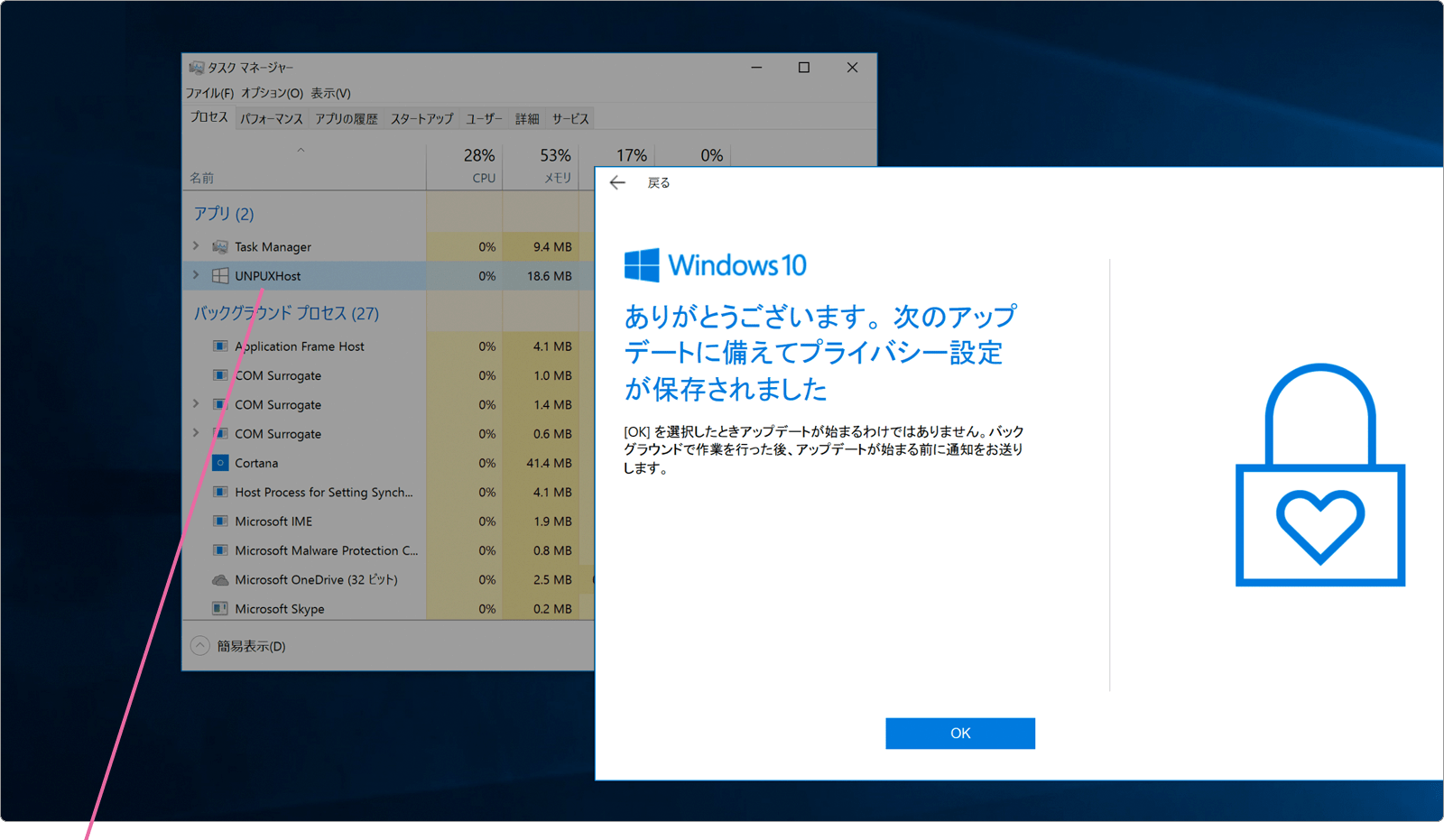Click the Microsoft Malware Protection icon
The width and height of the screenshot is (1444, 840).
(220, 550)
